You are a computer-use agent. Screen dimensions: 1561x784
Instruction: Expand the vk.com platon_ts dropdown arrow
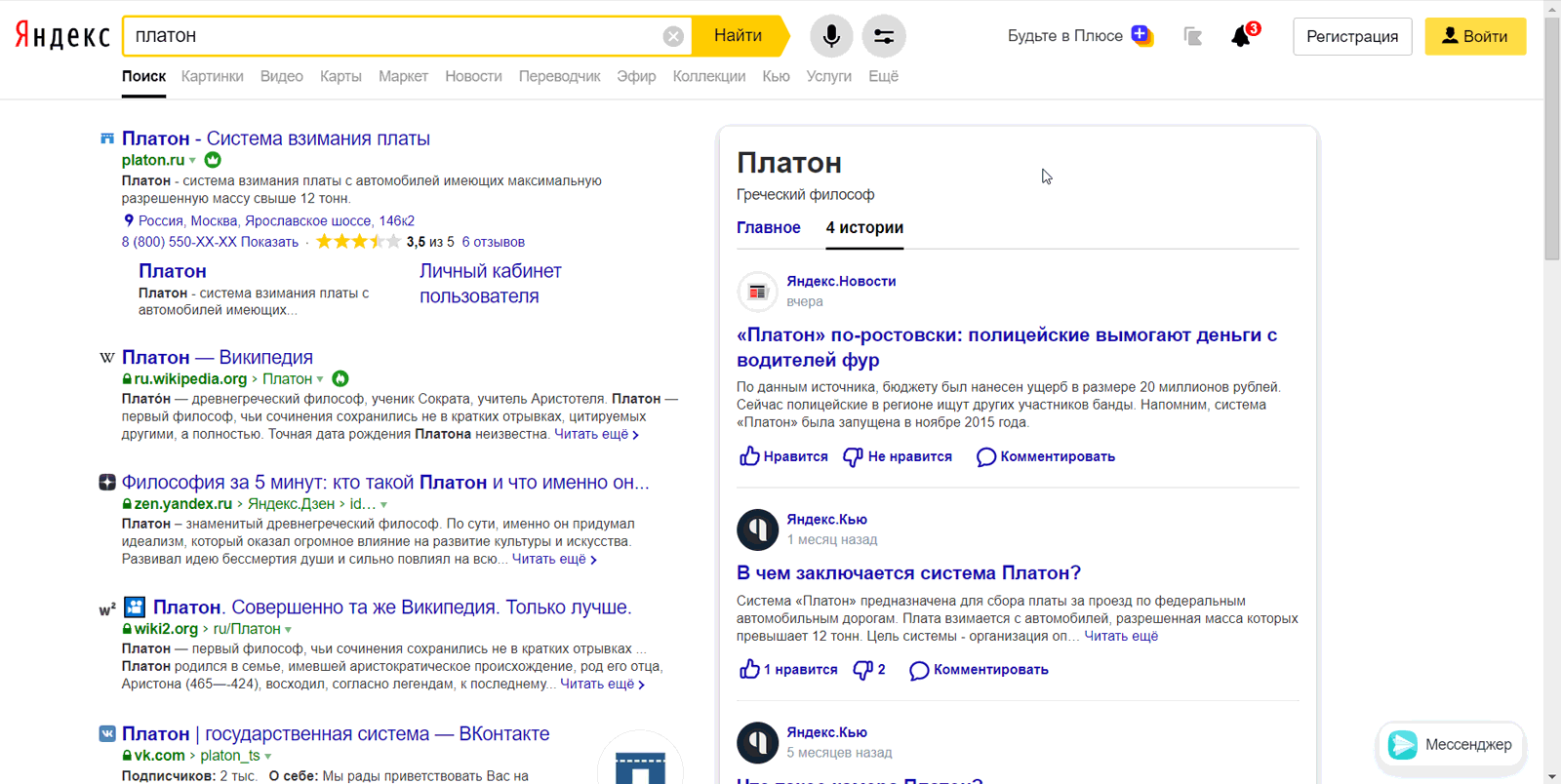click(x=267, y=756)
